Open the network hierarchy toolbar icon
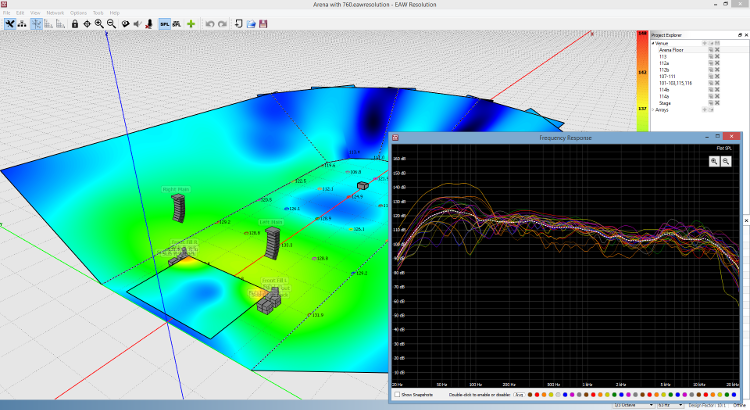The image size is (750, 410). (22, 24)
